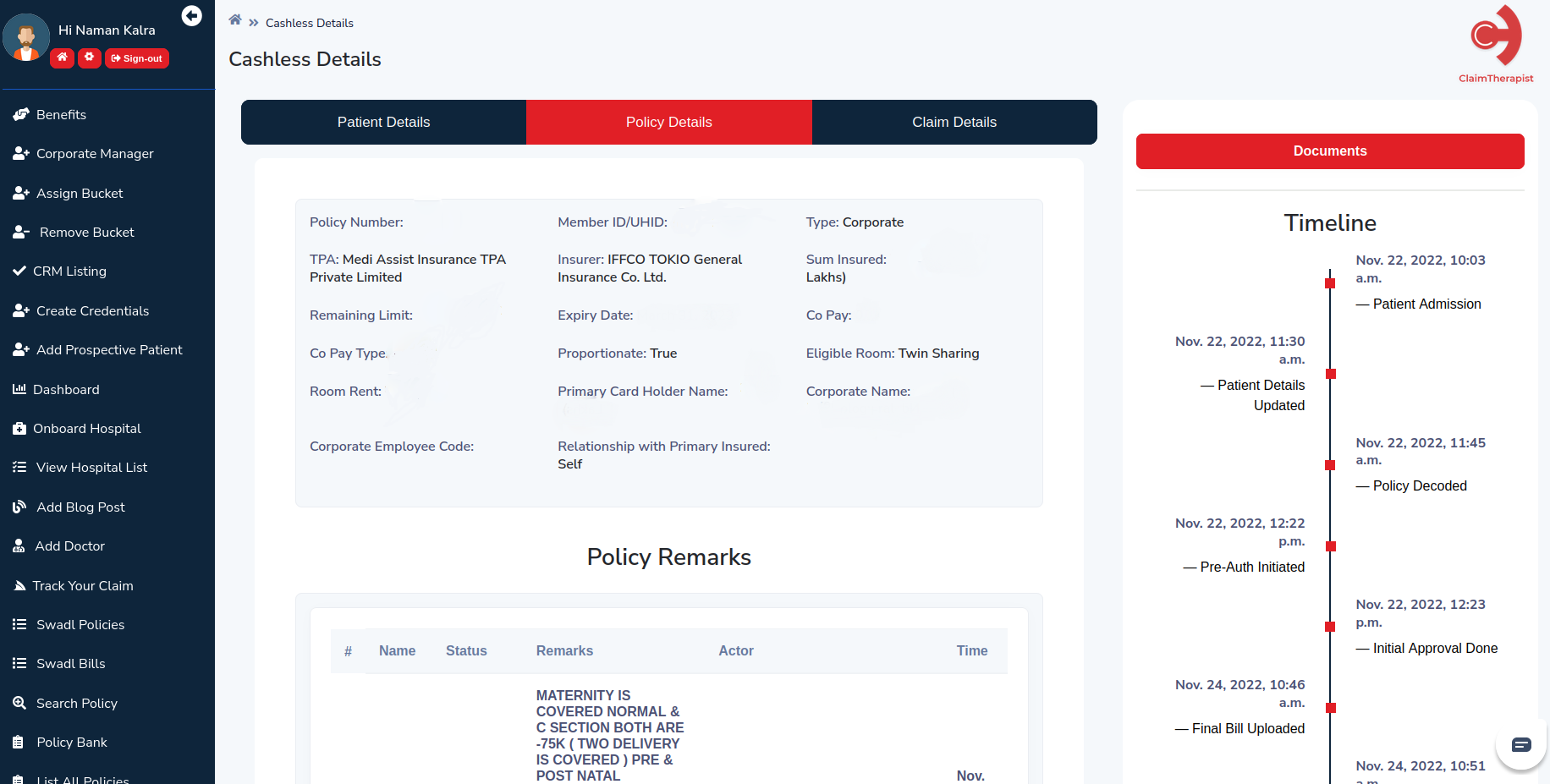Open settings via the red gear icon

89,58
